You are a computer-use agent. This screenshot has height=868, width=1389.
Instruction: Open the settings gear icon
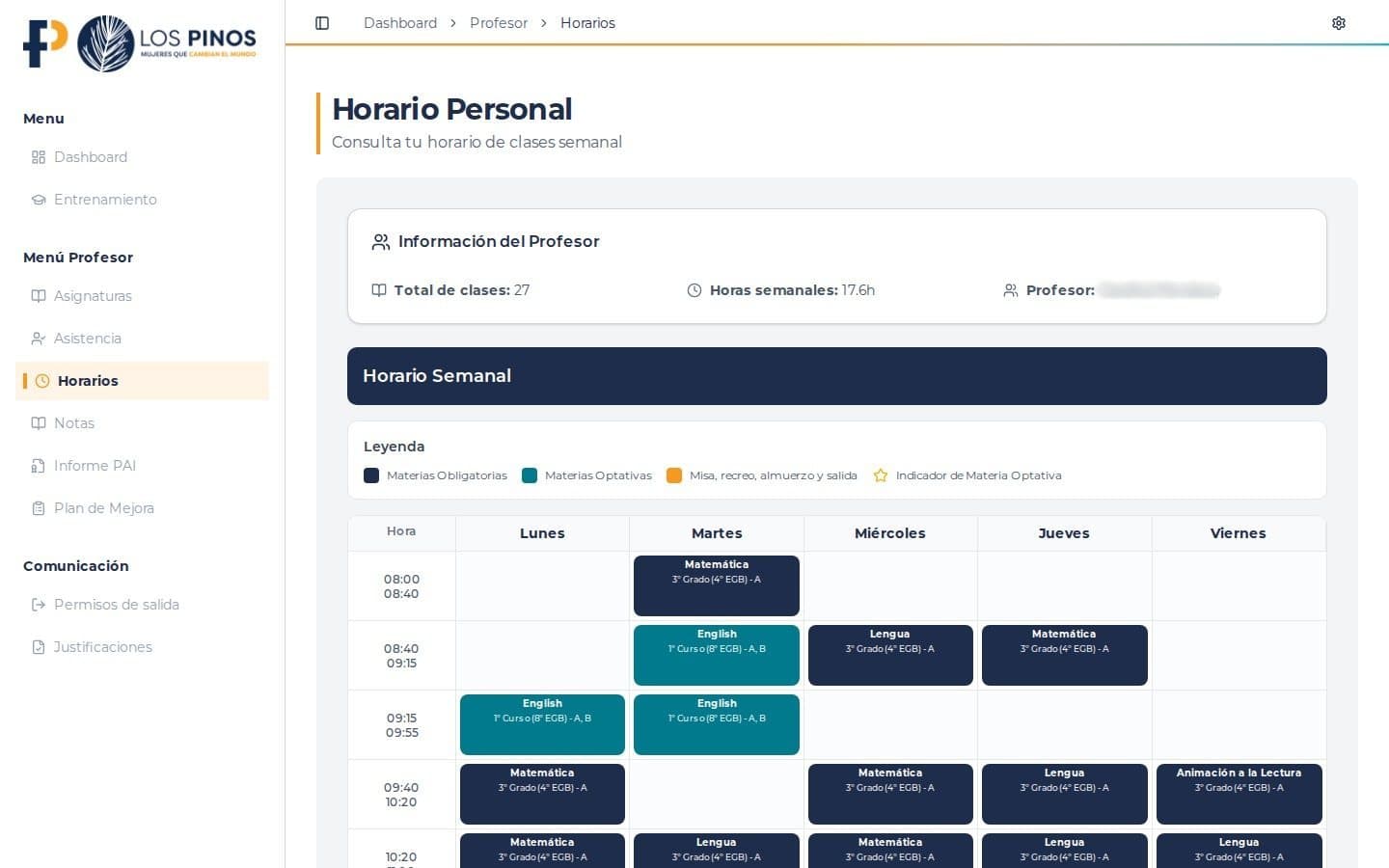(1339, 23)
